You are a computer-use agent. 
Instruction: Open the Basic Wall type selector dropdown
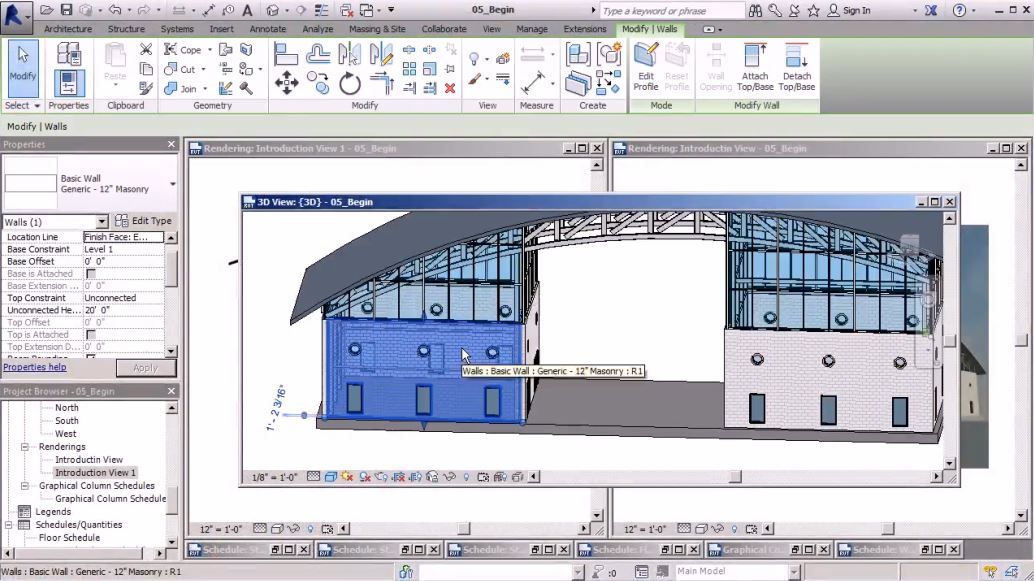pyautogui.click(x=172, y=184)
